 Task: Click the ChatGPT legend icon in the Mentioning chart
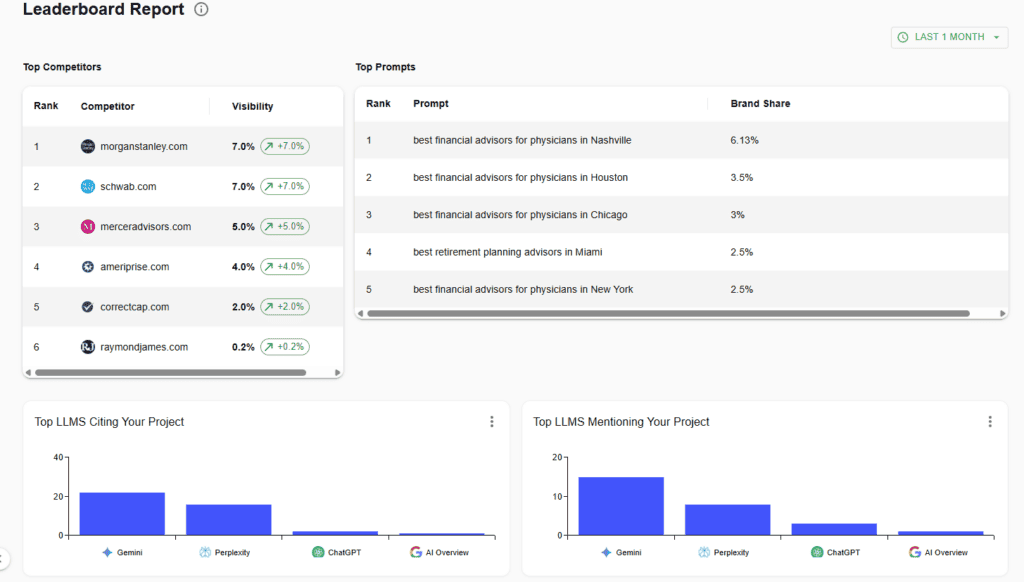pos(817,553)
